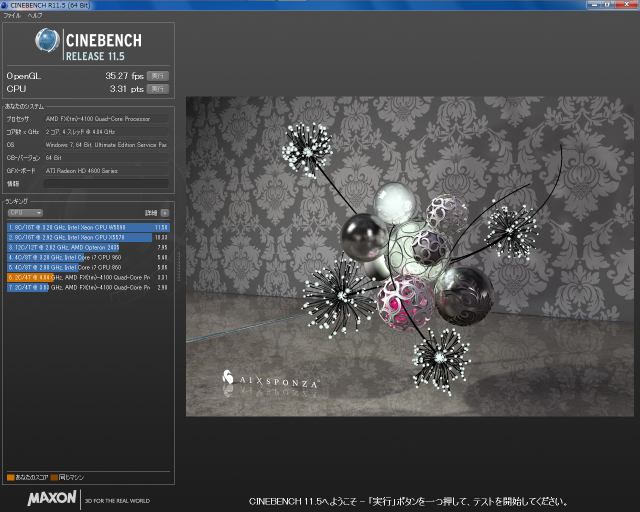This screenshot has width=640, height=512.
Task: Select ranking entry Intel Xeon CPU X5570
Action: (88, 237)
